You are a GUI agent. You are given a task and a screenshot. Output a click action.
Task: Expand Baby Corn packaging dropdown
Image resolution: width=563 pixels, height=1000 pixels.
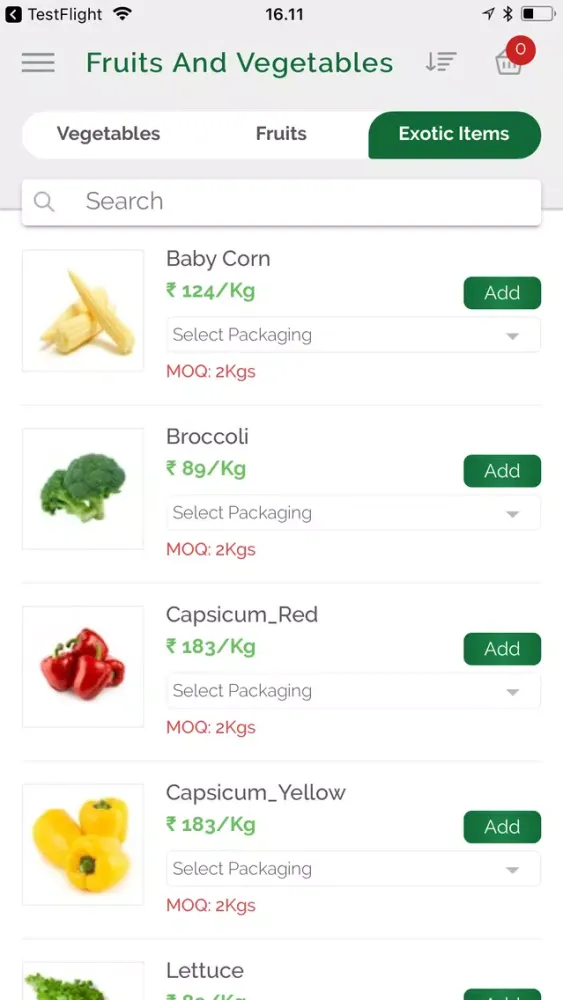pyautogui.click(x=353, y=335)
